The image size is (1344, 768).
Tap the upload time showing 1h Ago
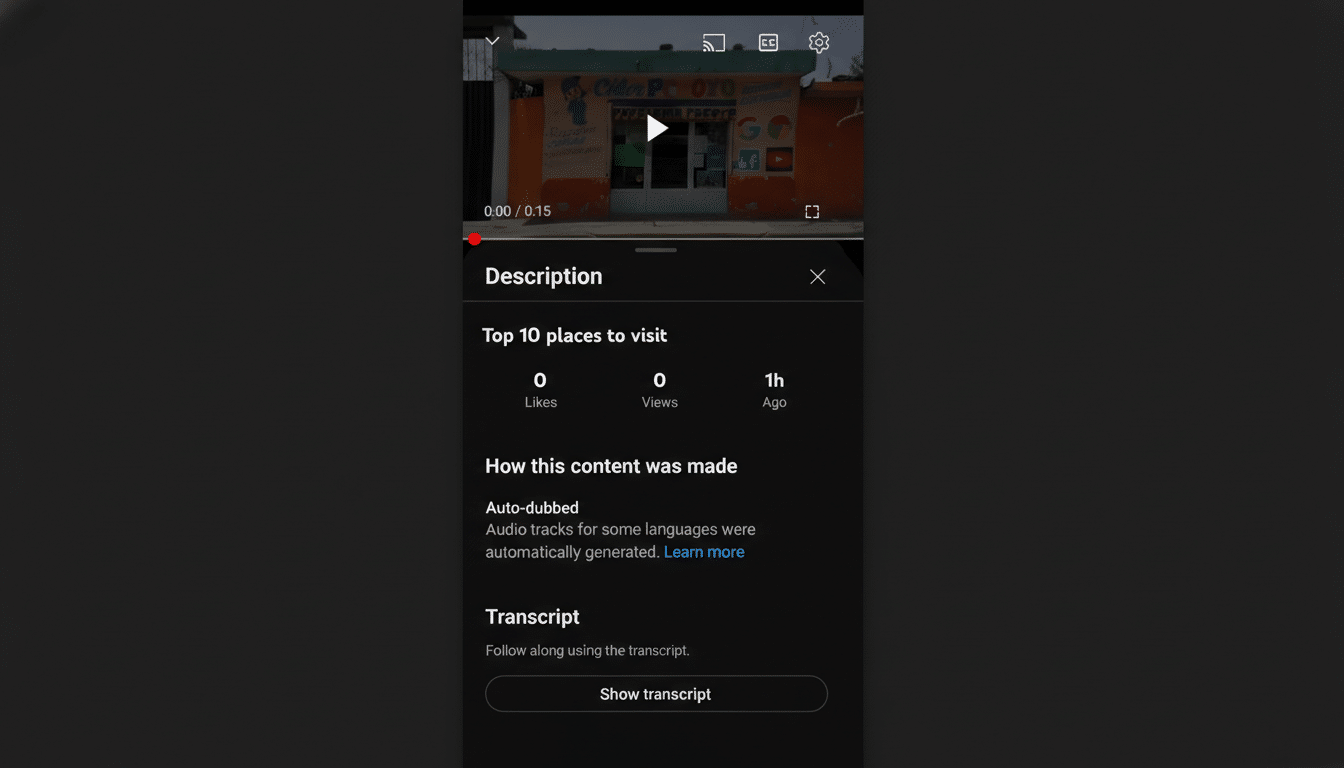tap(774, 389)
